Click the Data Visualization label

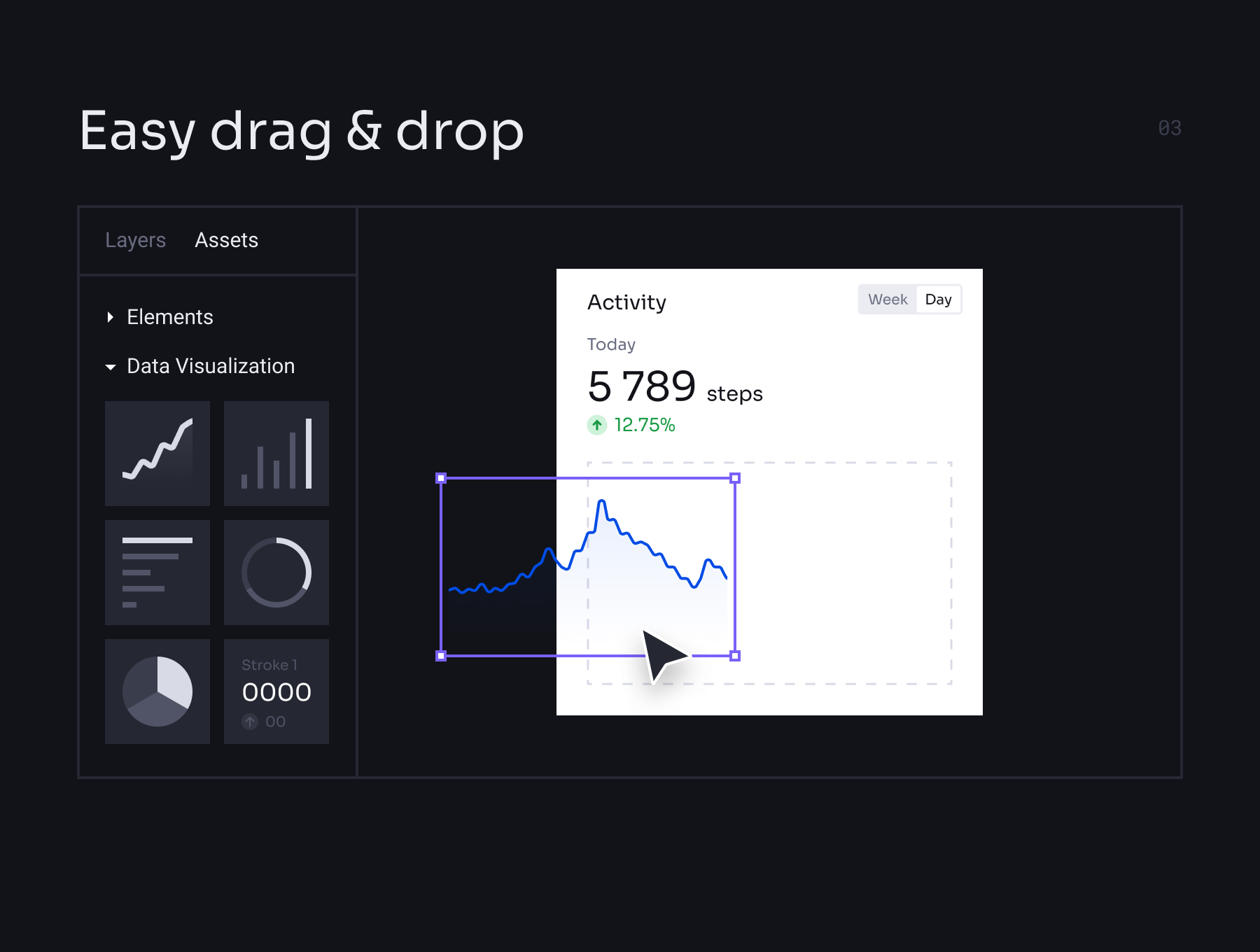(211, 366)
